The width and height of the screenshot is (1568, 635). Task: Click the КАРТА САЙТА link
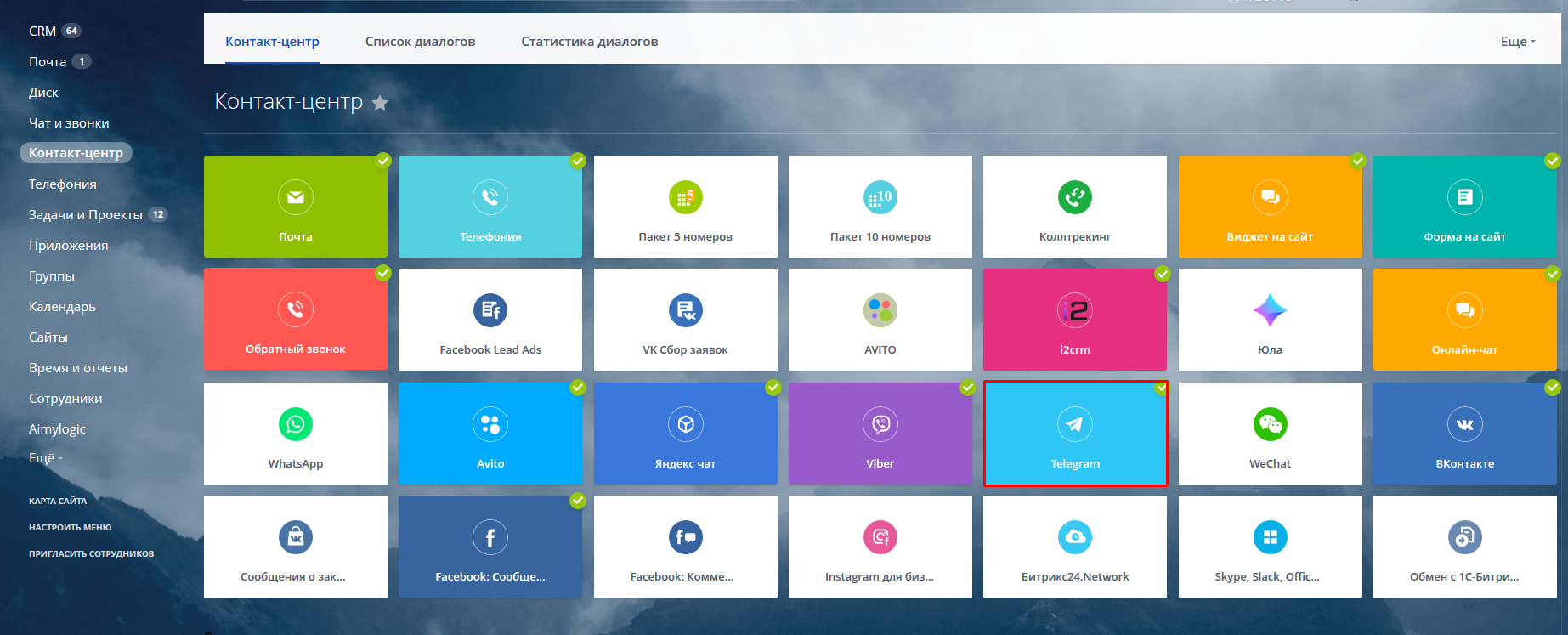(x=58, y=502)
